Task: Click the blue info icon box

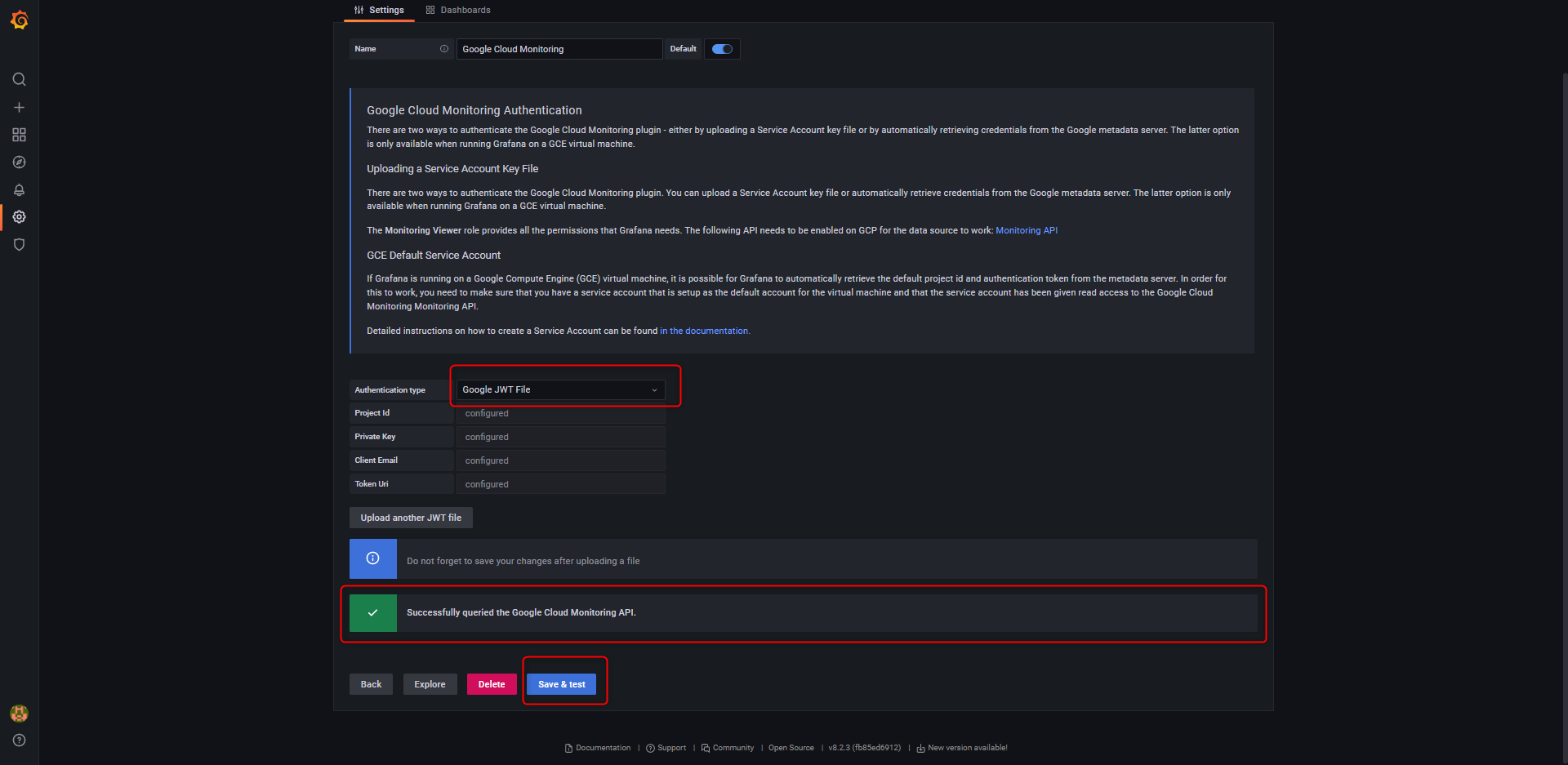Action: (x=373, y=558)
